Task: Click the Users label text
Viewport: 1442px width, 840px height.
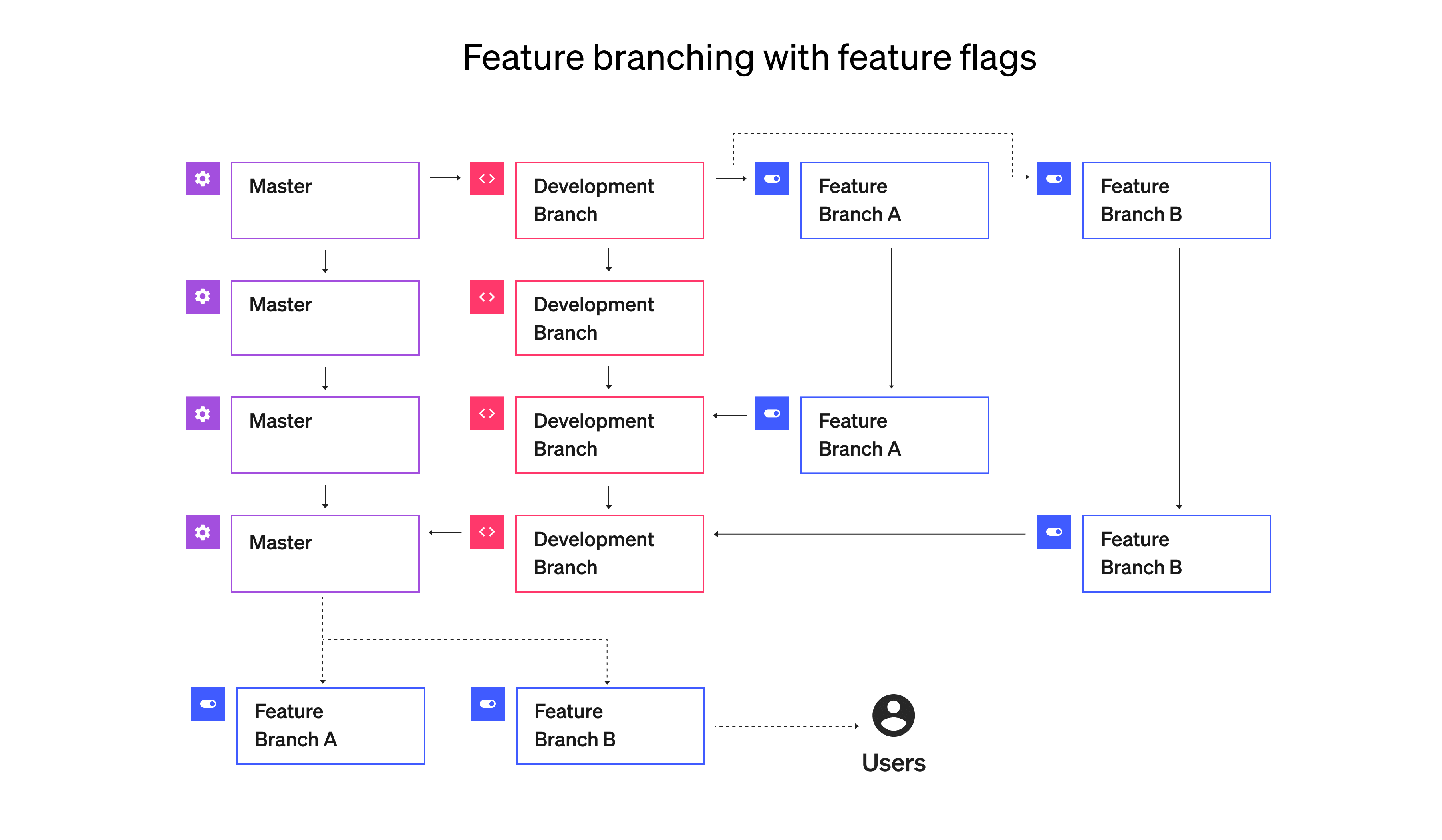Action: pyautogui.click(x=894, y=763)
